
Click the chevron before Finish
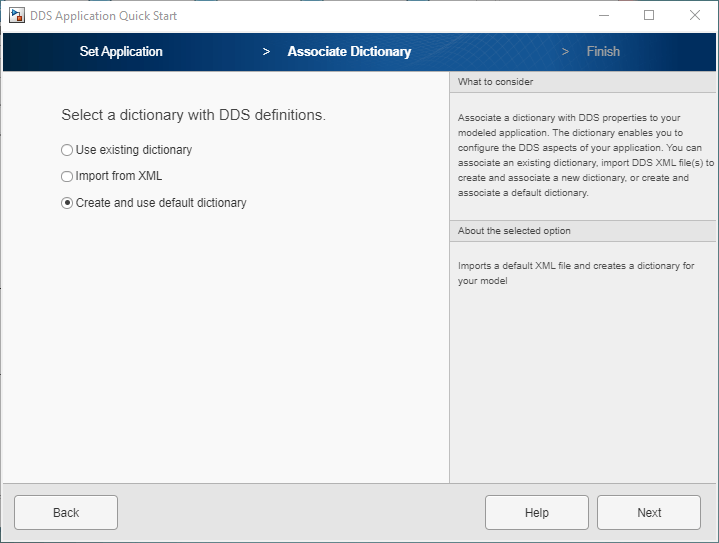pos(565,52)
